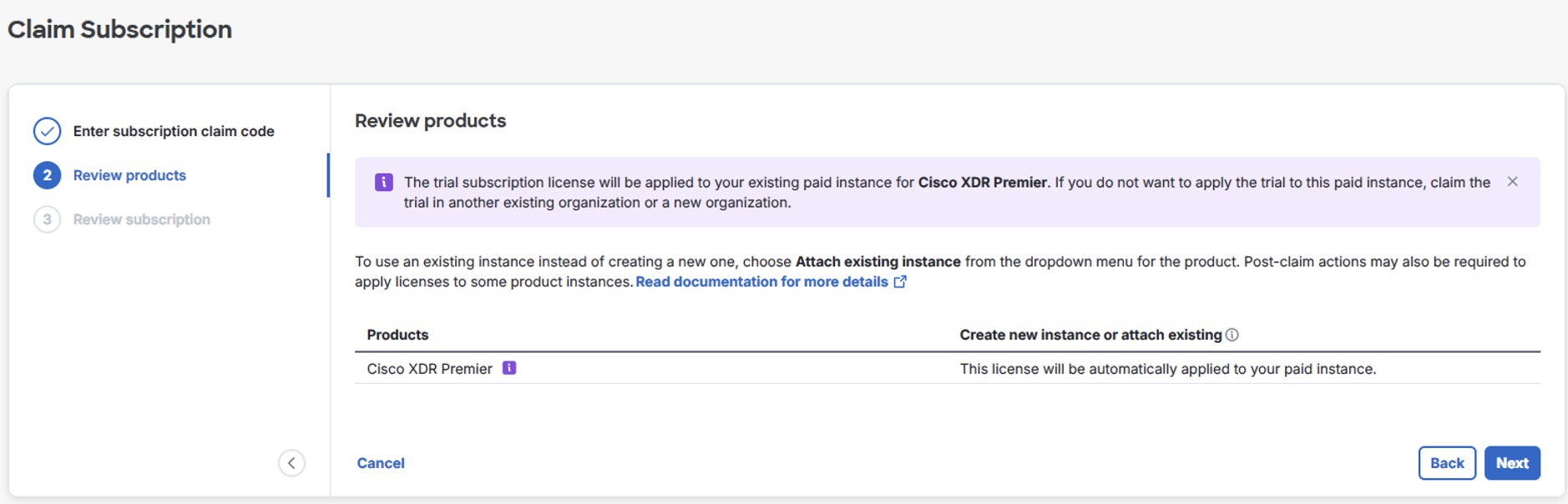Click the completed step checkmark icon
The height and width of the screenshot is (504, 1568).
47,131
